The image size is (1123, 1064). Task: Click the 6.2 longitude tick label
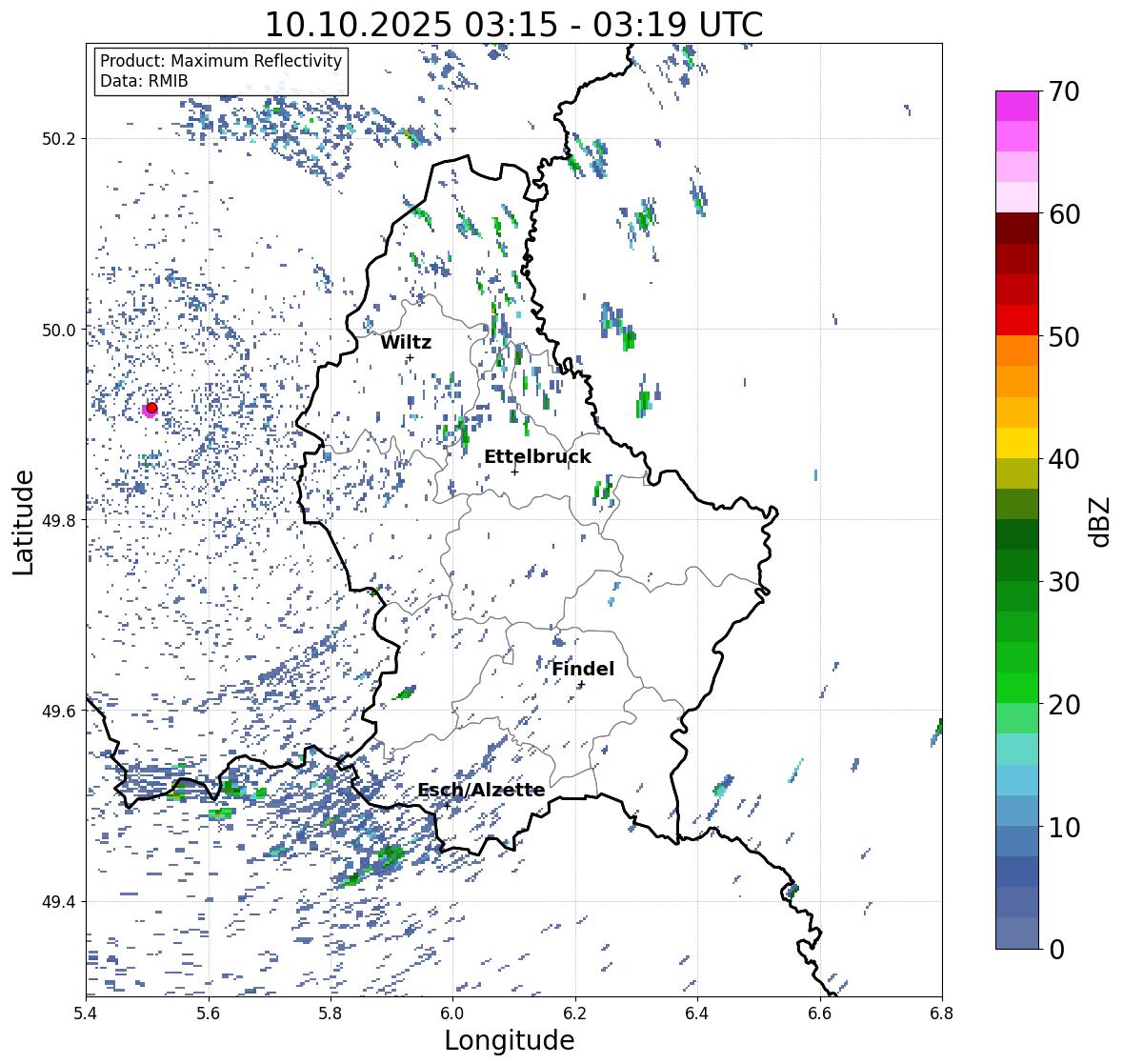click(x=575, y=1014)
